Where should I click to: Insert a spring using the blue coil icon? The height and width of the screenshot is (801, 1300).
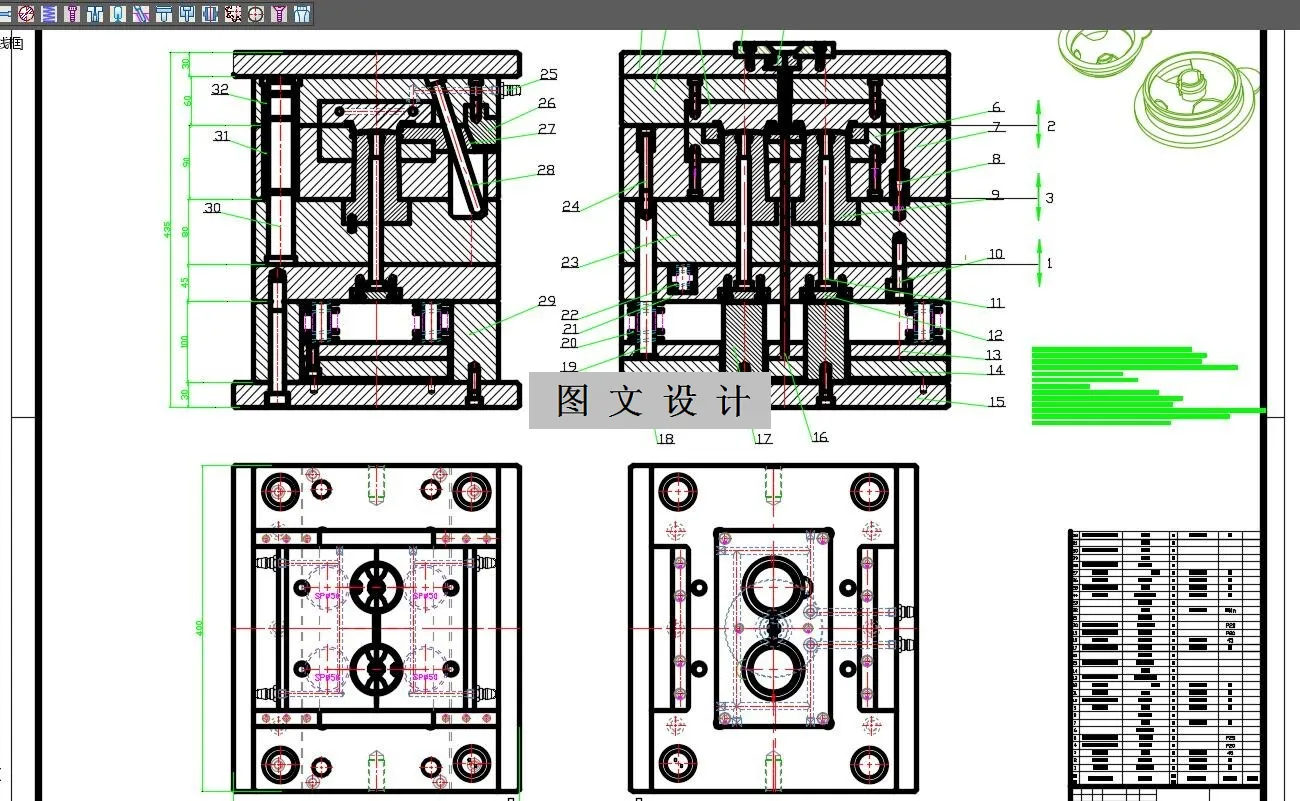[x=49, y=14]
